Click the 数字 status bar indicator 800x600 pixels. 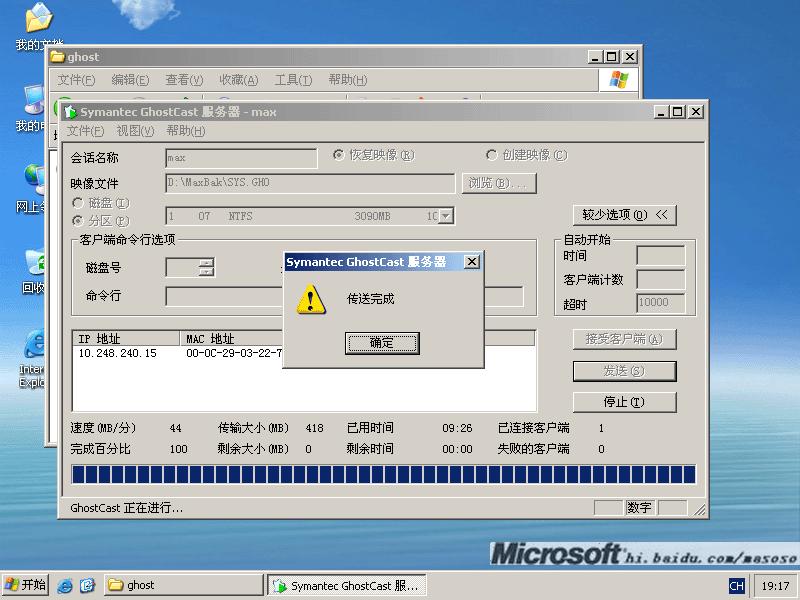pos(639,508)
